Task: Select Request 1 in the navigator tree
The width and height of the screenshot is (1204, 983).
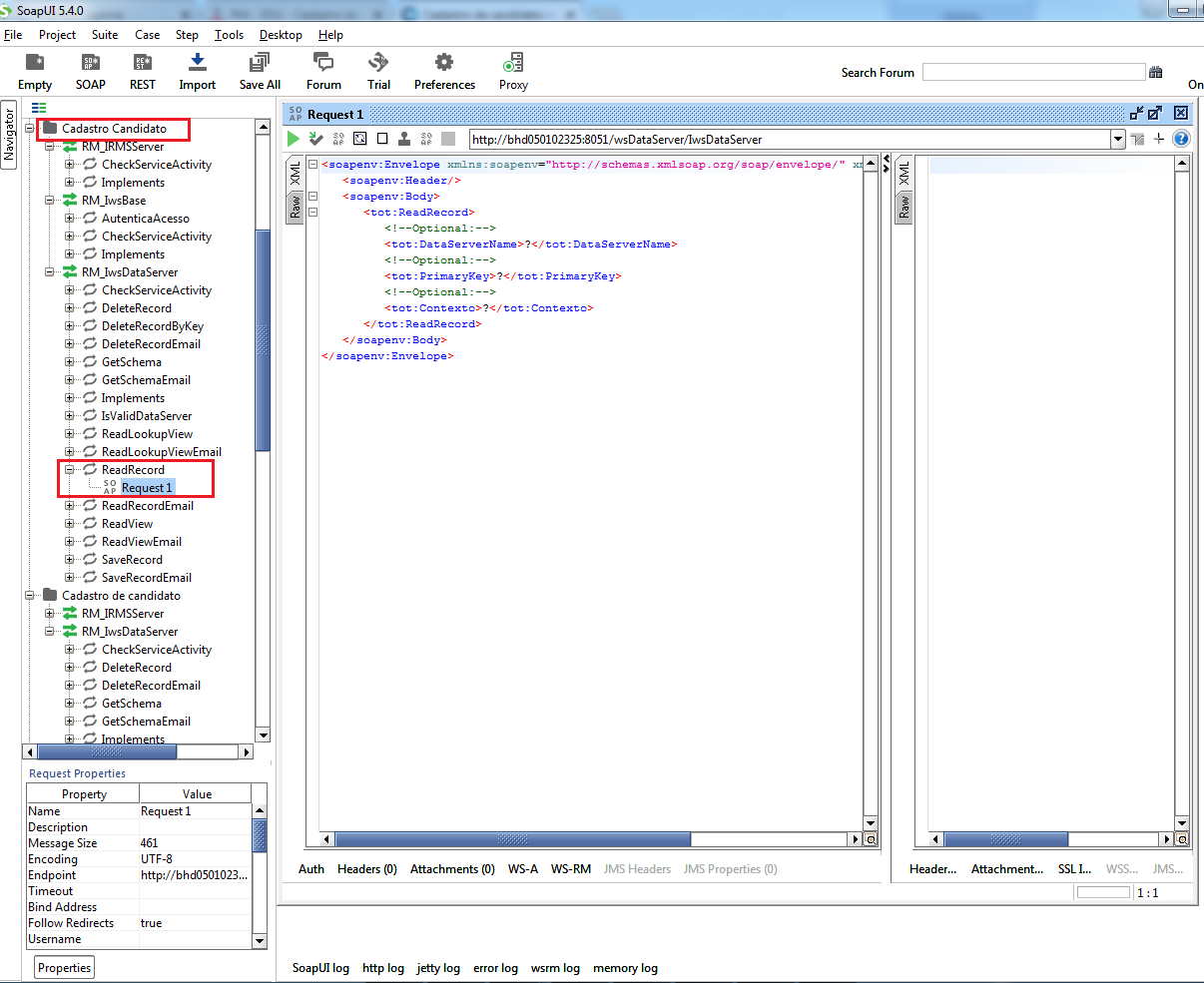Action: [x=147, y=488]
